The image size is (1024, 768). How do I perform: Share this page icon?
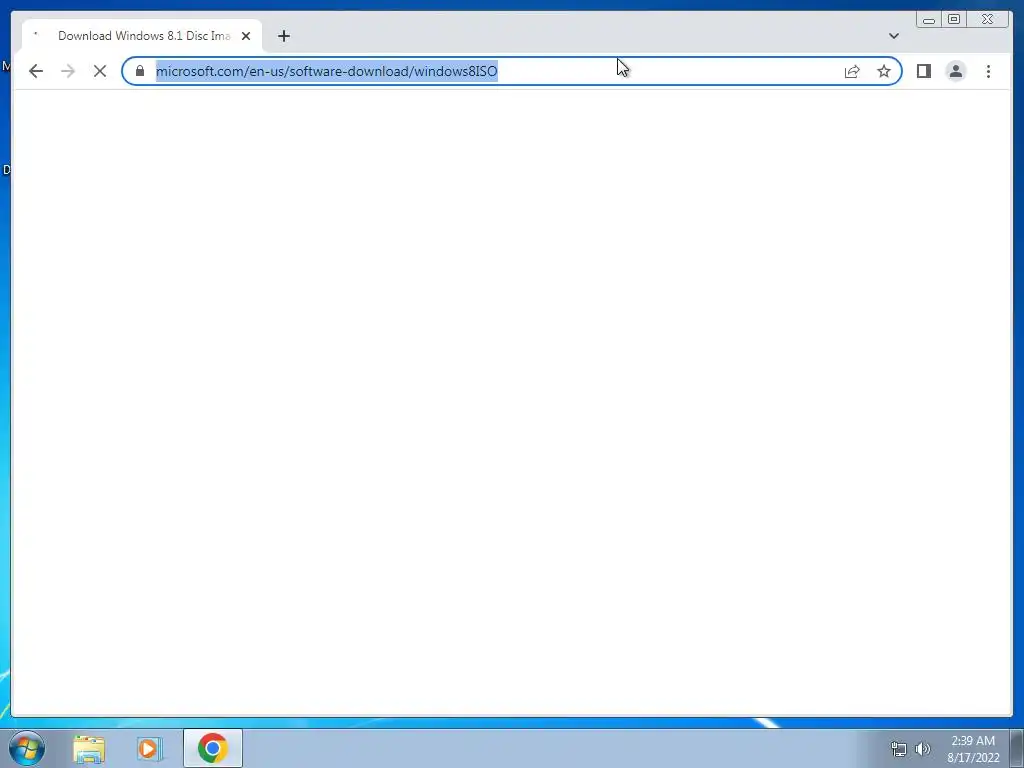852,71
